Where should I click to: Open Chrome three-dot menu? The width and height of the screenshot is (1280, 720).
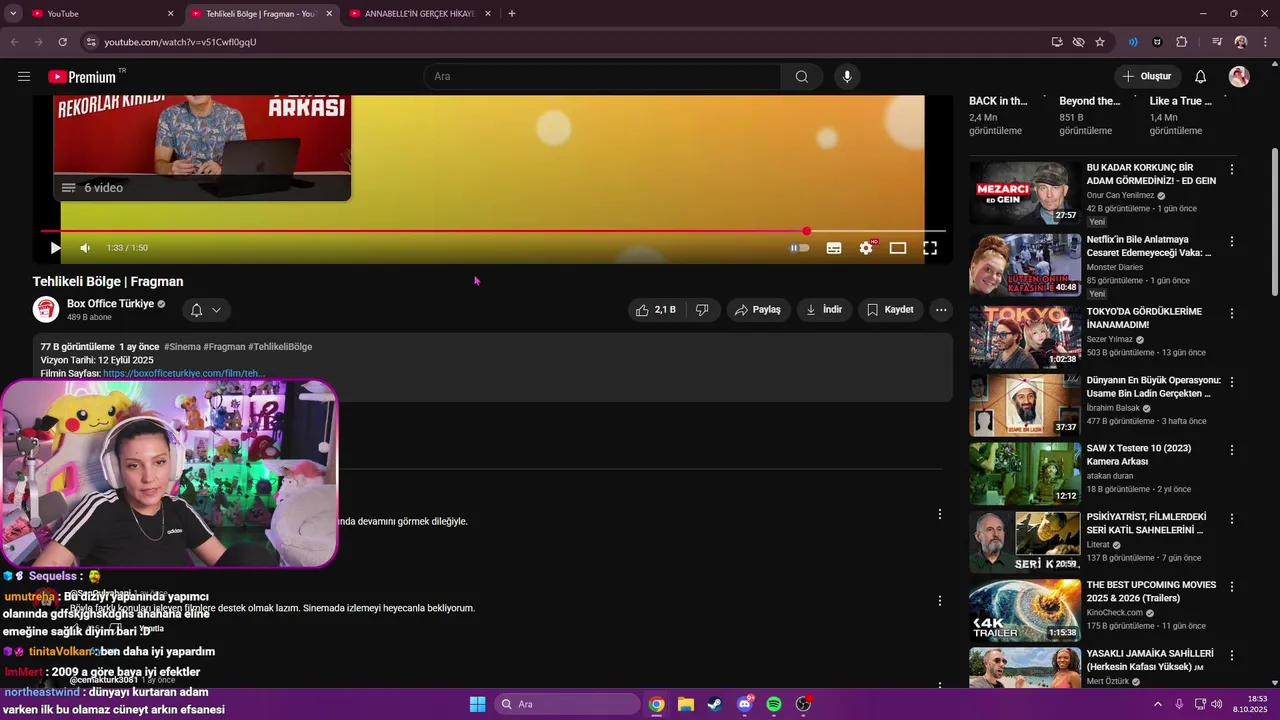click(1264, 42)
